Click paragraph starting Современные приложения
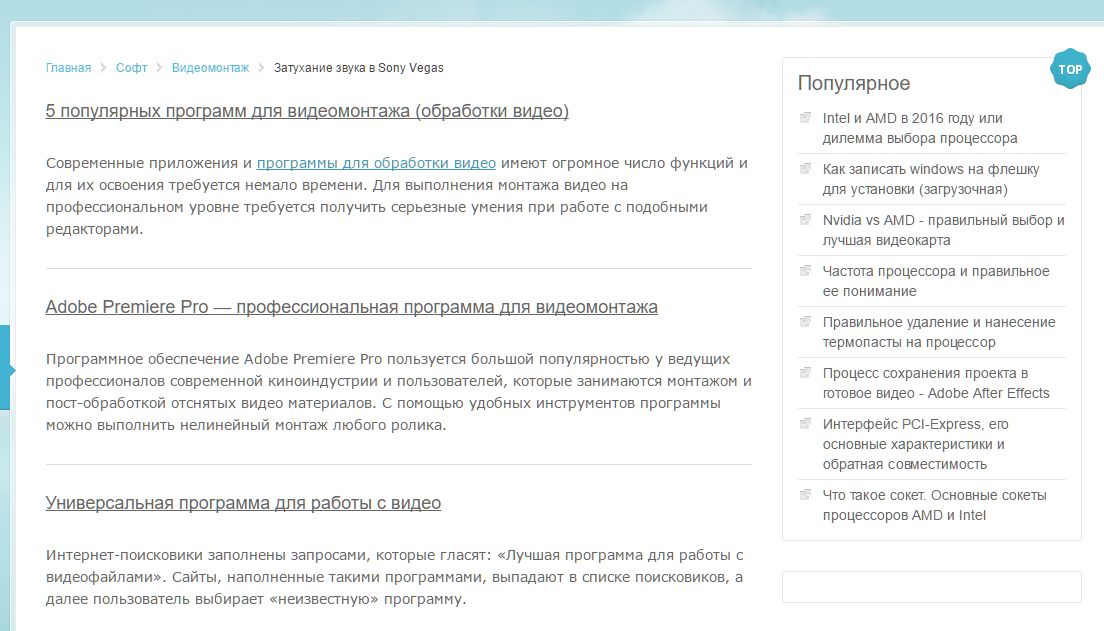This screenshot has width=1104, height=631. click(397, 196)
